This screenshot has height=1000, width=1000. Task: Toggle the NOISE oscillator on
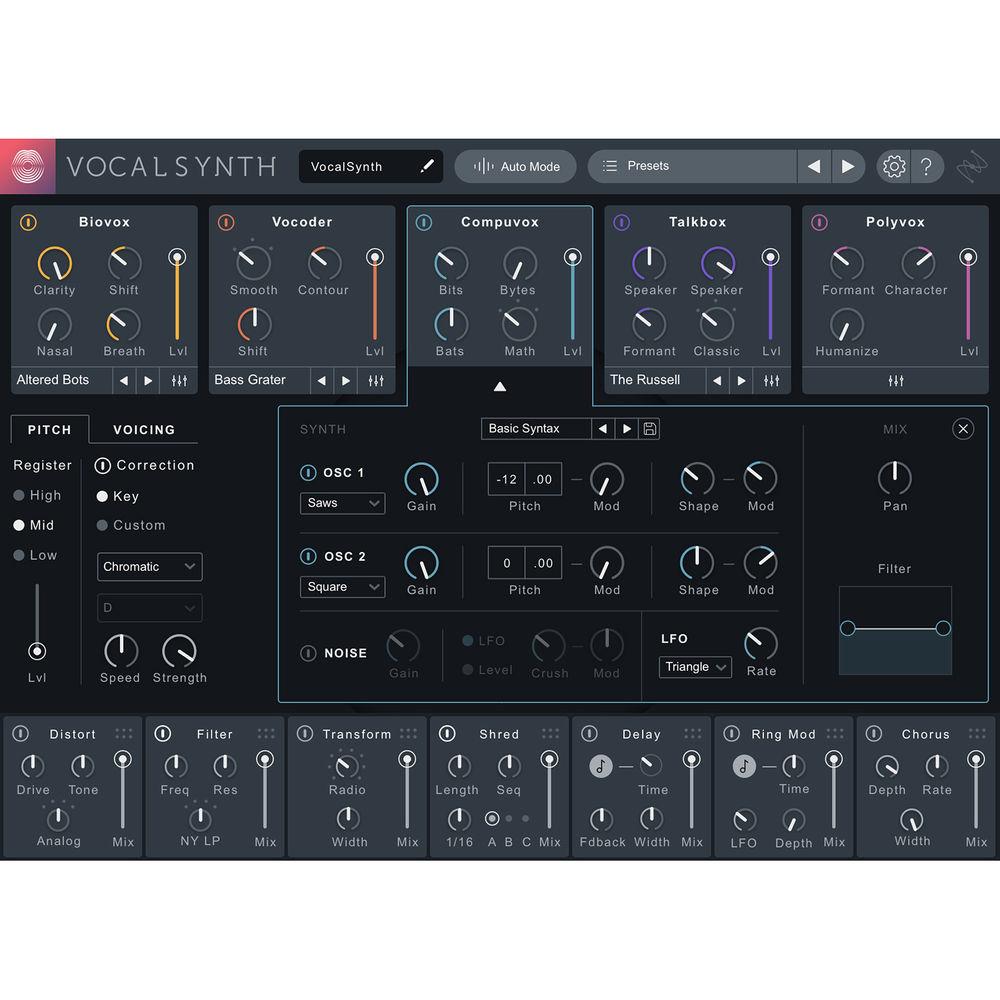click(308, 653)
